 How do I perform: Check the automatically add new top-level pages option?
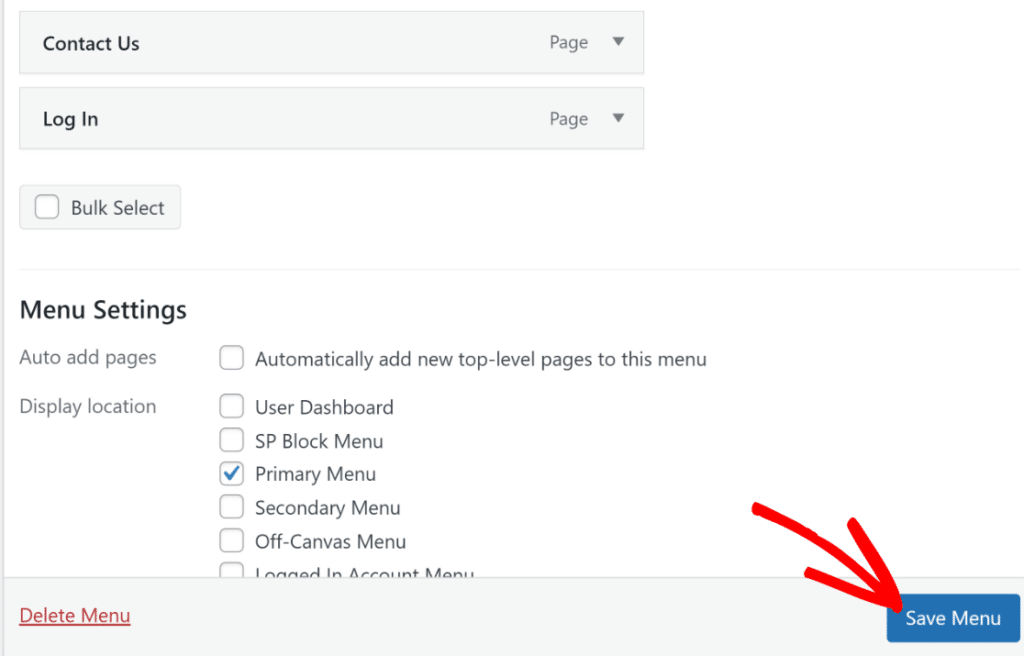231,358
